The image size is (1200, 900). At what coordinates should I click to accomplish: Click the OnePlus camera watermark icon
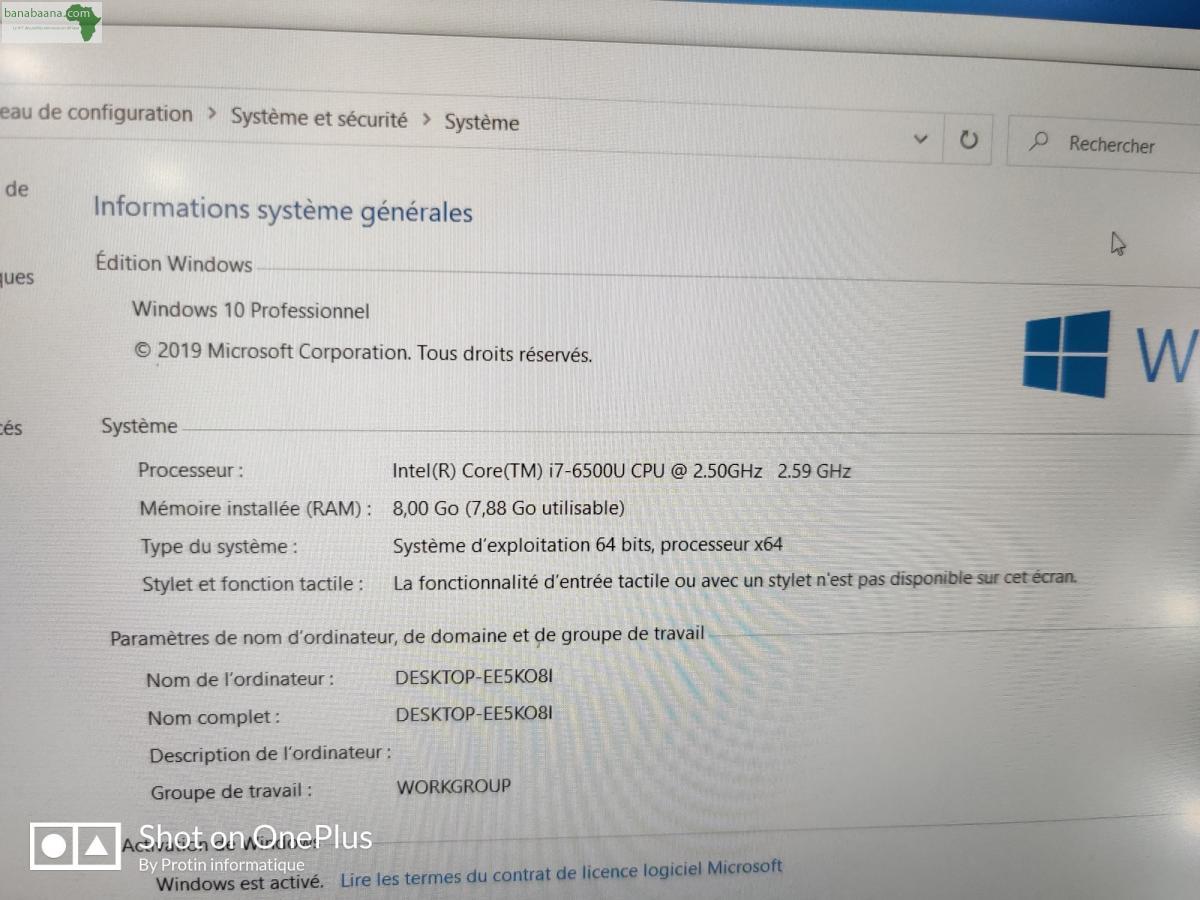75,846
